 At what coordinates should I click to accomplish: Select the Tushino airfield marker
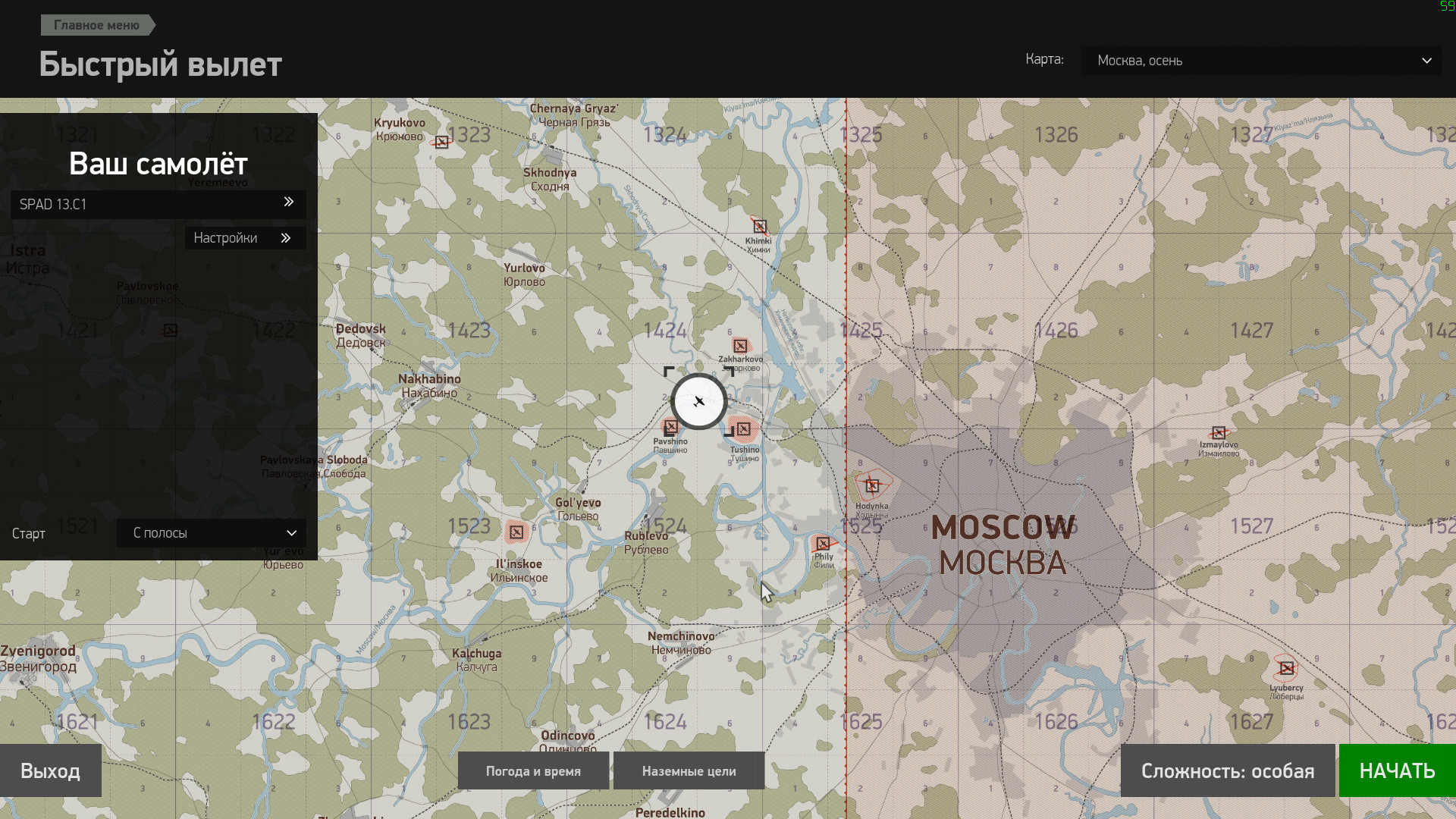[744, 429]
